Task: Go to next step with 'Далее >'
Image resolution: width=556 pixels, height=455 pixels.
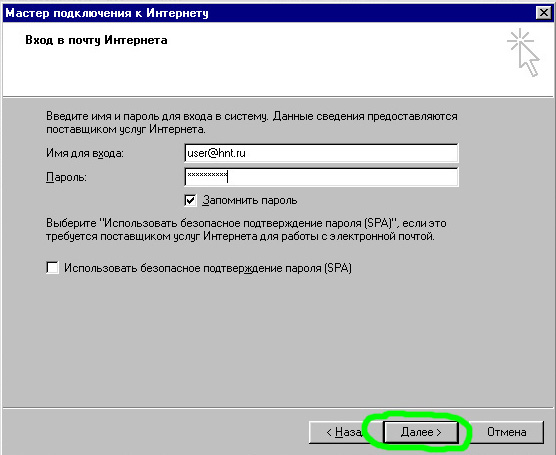Action: (421, 432)
